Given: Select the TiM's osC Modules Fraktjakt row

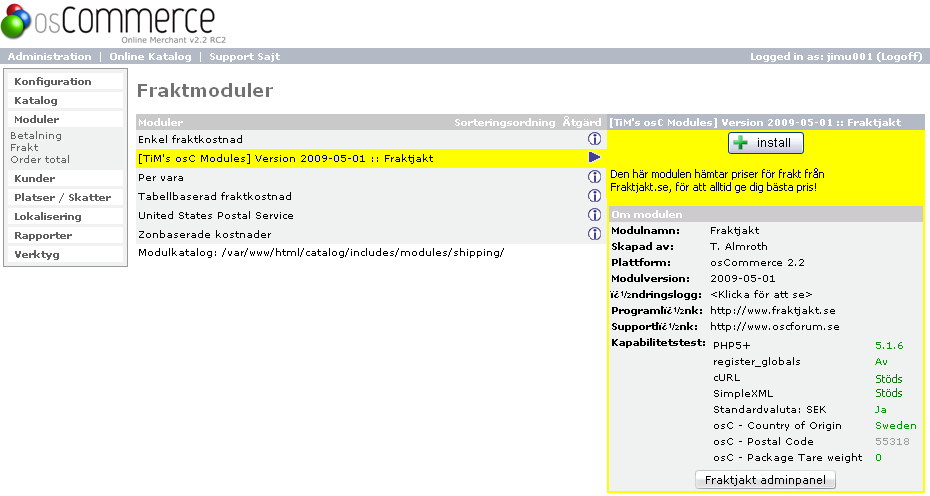Looking at the screenshot, I should [x=371, y=158].
